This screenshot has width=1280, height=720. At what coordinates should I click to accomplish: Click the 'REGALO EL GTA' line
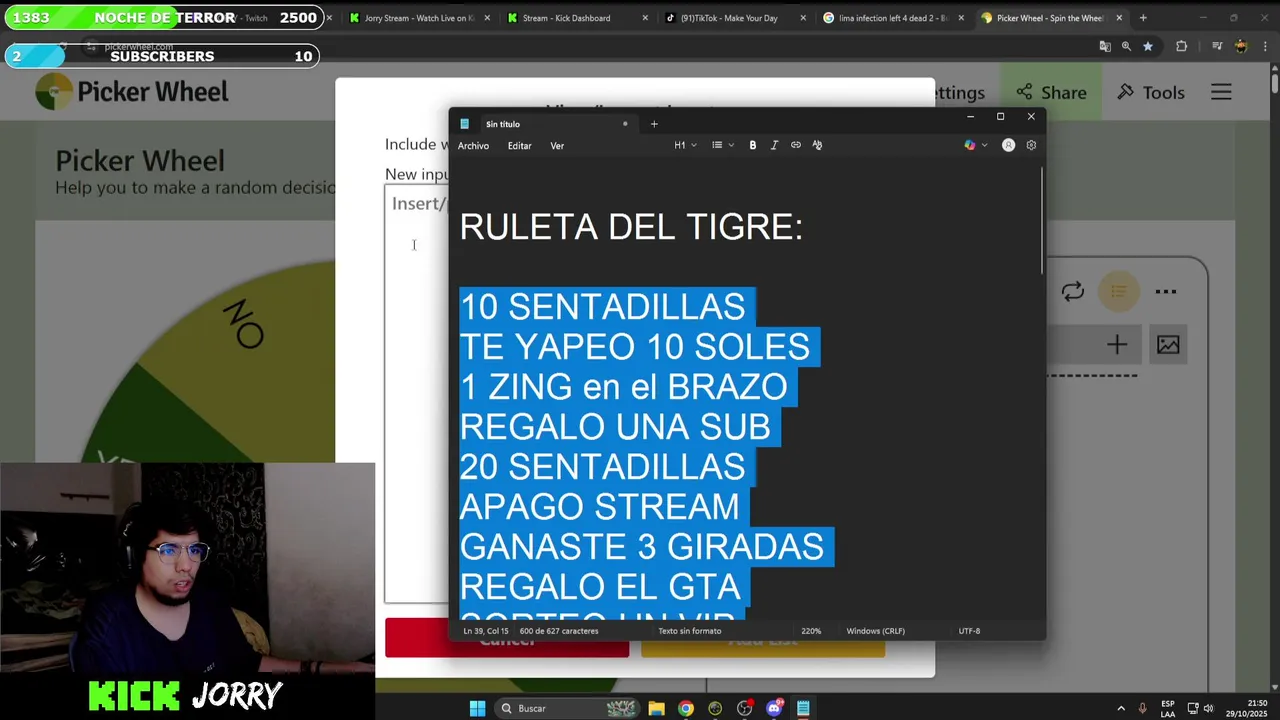(600, 587)
